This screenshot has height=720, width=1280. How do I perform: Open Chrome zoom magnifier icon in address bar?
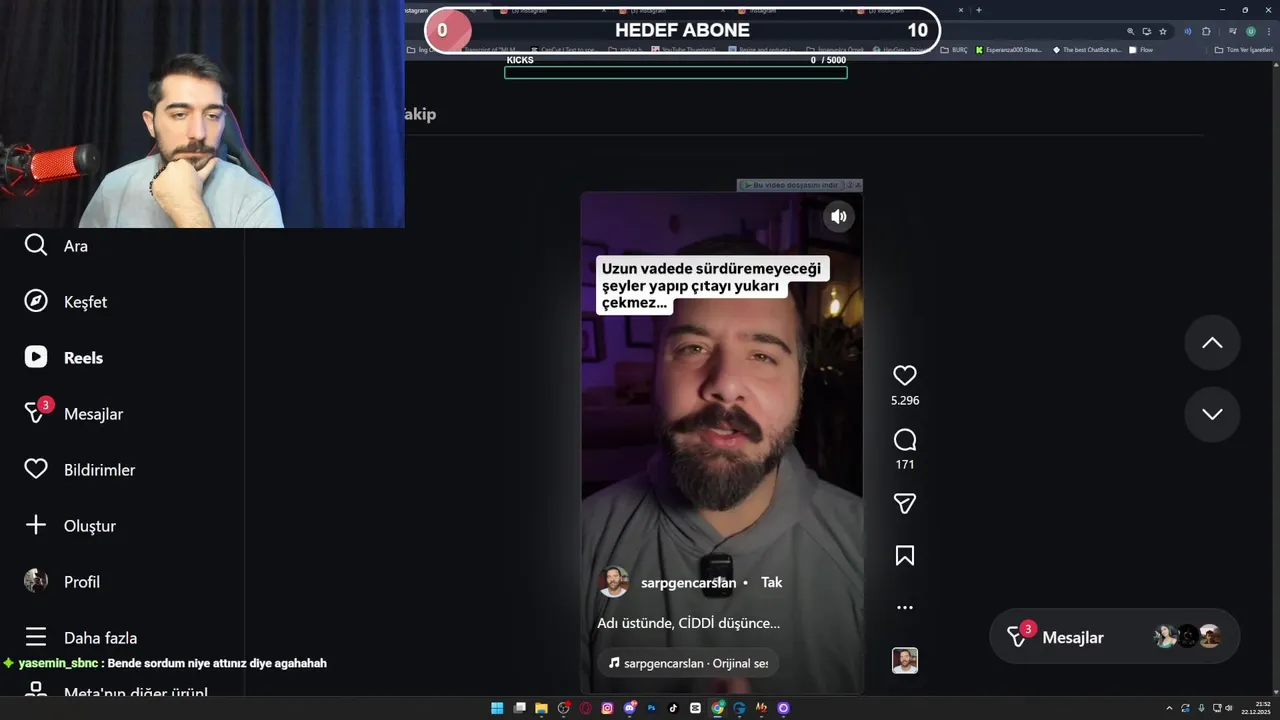1131,31
